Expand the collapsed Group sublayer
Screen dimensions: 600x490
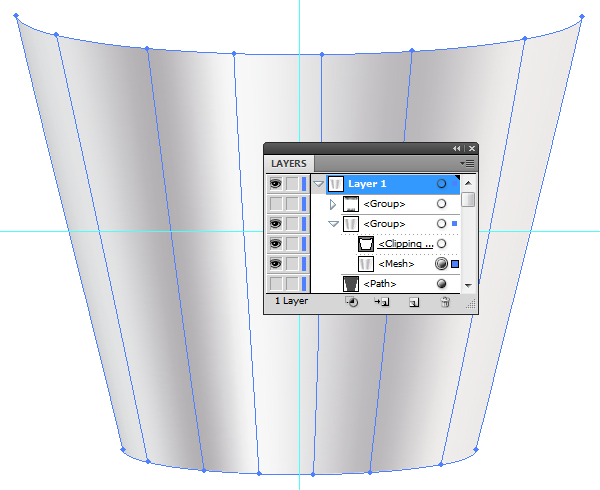333,204
